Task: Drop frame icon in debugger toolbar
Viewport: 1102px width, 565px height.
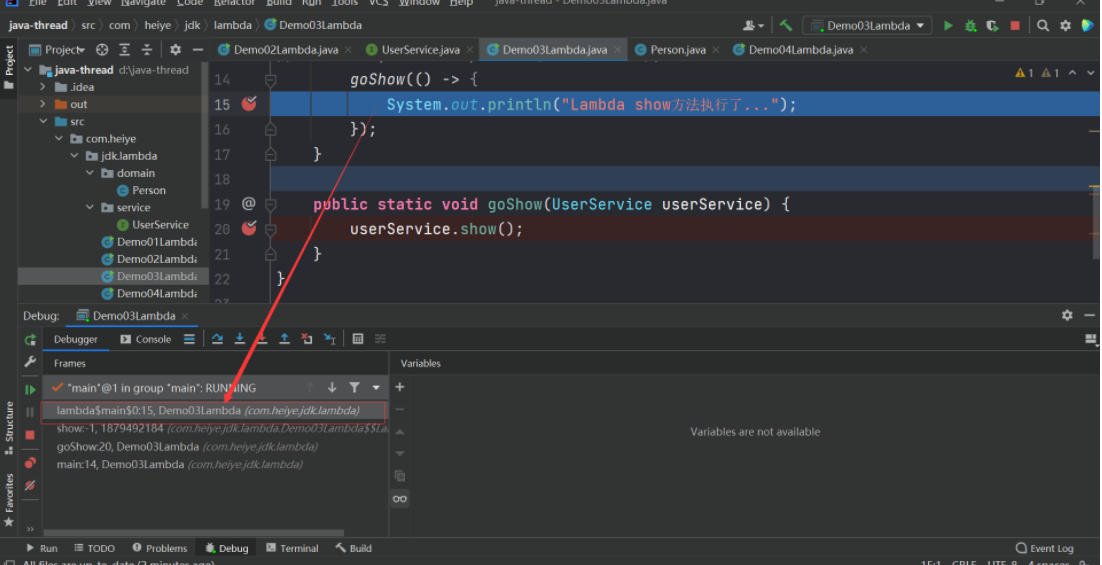Action: pos(307,339)
